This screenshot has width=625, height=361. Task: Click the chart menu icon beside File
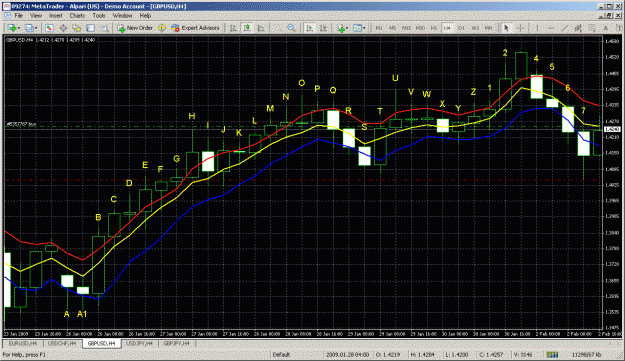(7, 16)
